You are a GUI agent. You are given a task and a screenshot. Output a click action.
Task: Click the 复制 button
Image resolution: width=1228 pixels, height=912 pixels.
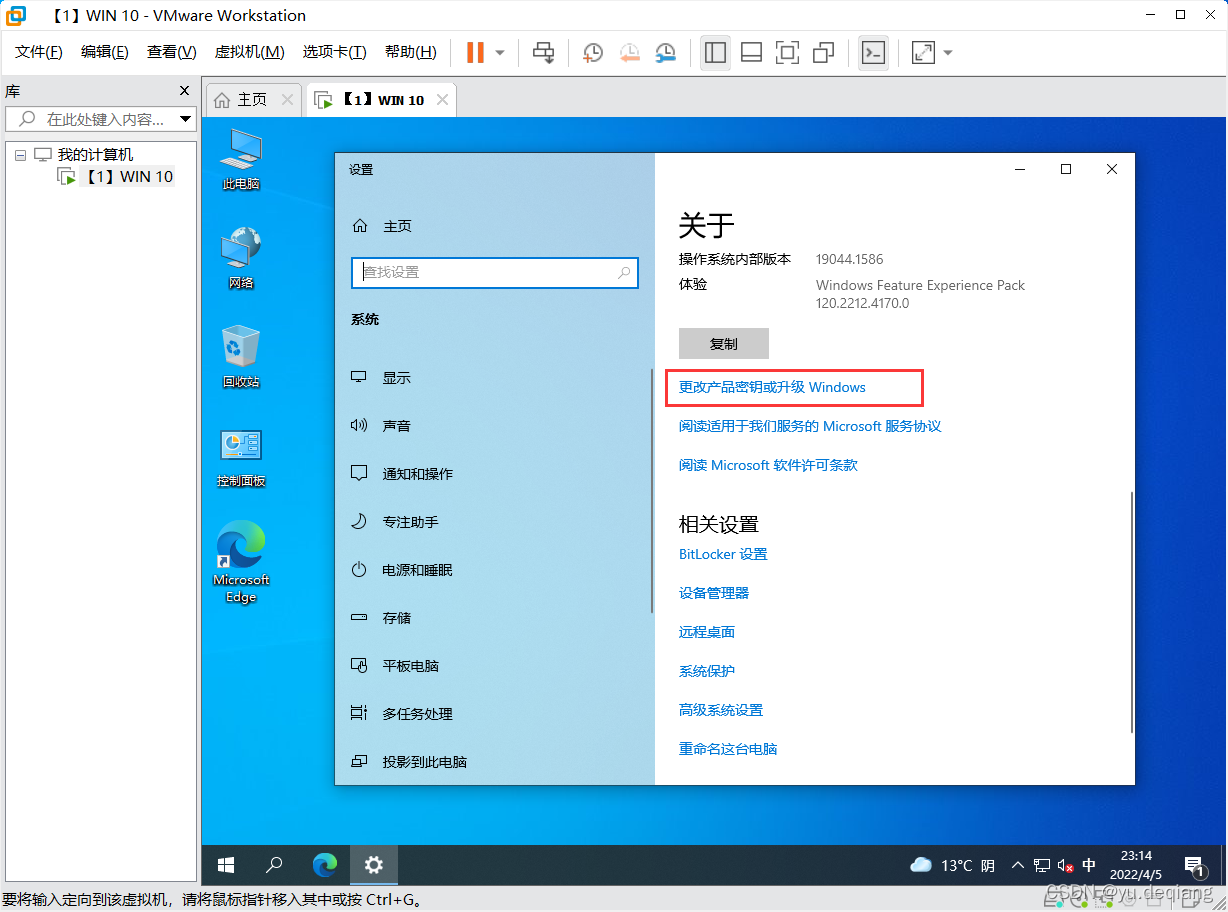(x=724, y=343)
